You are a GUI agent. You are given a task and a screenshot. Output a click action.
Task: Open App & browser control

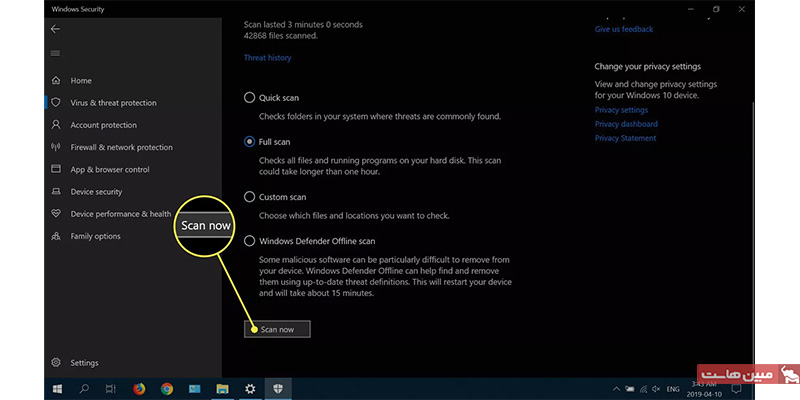click(x=110, y=169)
